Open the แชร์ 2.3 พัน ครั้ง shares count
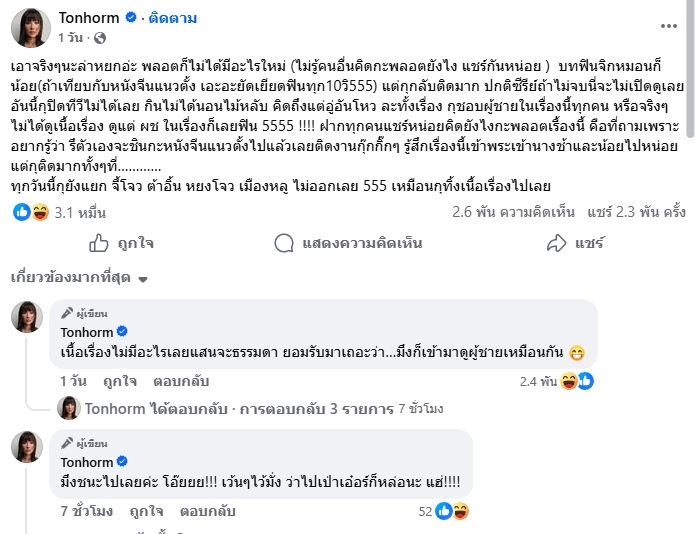 click(x=636, y=212)
